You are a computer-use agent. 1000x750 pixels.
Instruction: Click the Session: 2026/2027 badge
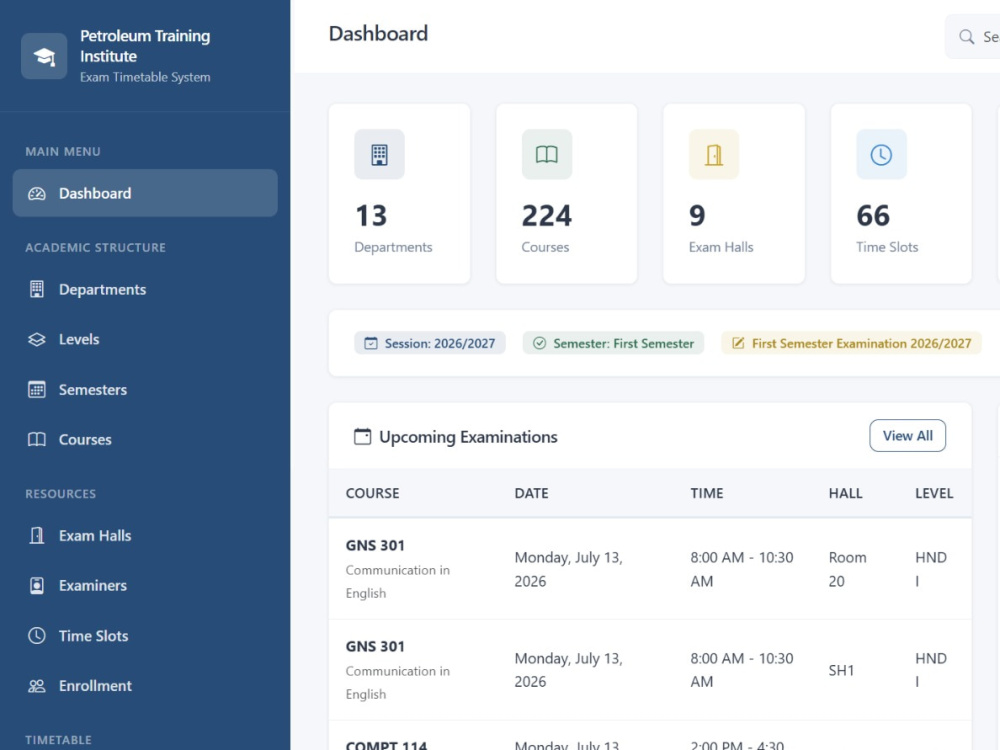click(430, 343)
